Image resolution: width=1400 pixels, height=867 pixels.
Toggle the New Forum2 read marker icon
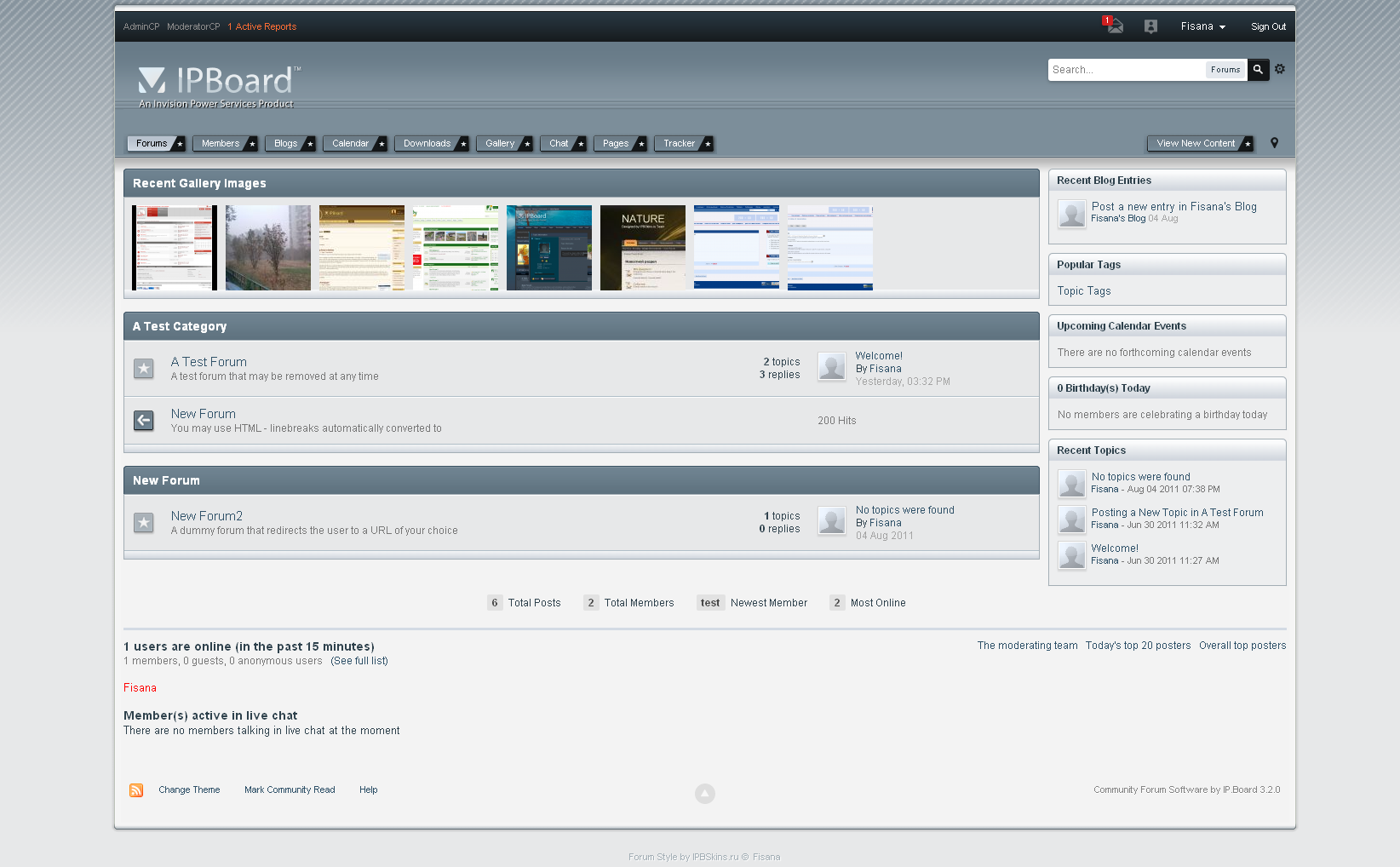[x=144, y=523]
